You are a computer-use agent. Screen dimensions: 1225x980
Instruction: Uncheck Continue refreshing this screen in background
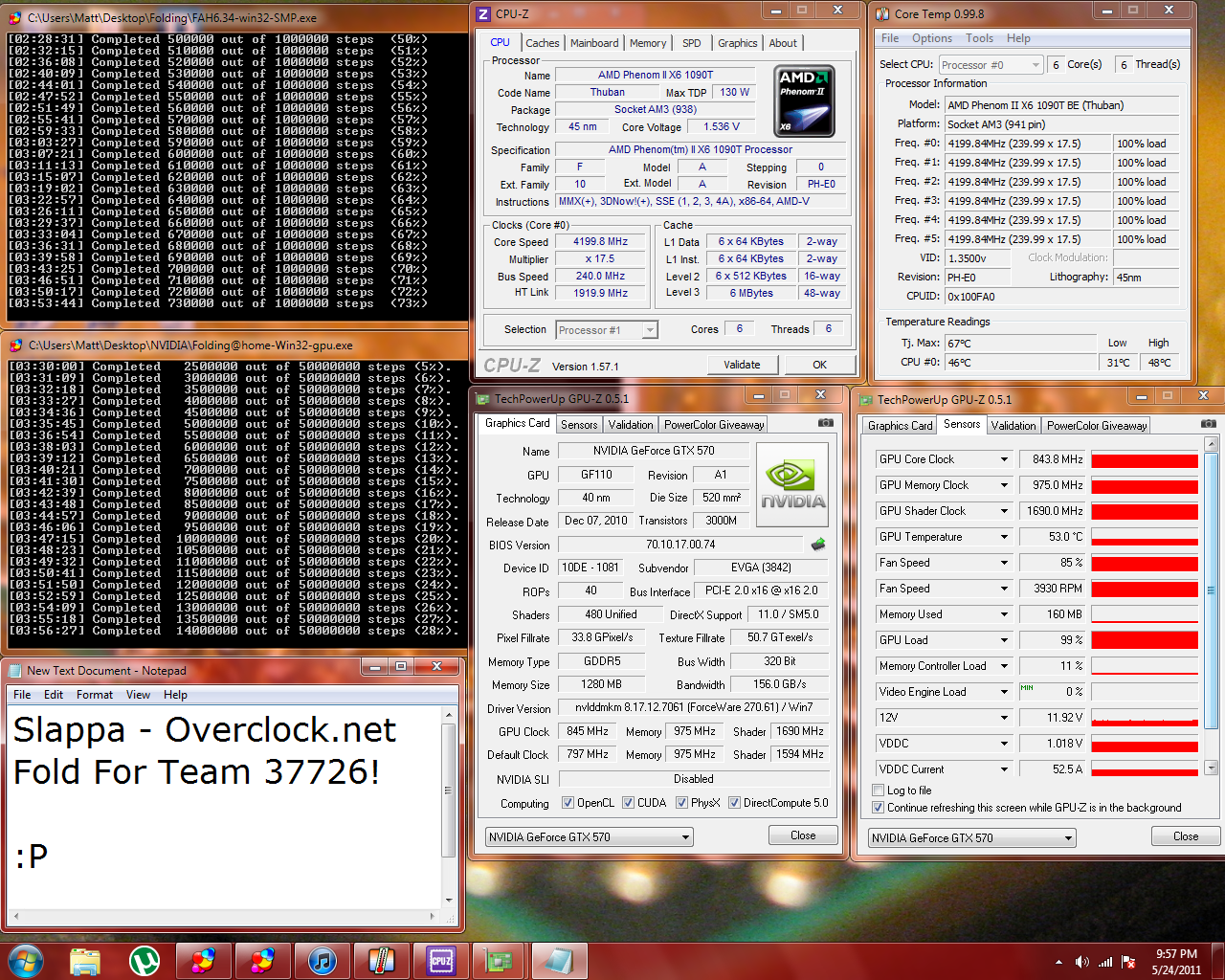878,808
